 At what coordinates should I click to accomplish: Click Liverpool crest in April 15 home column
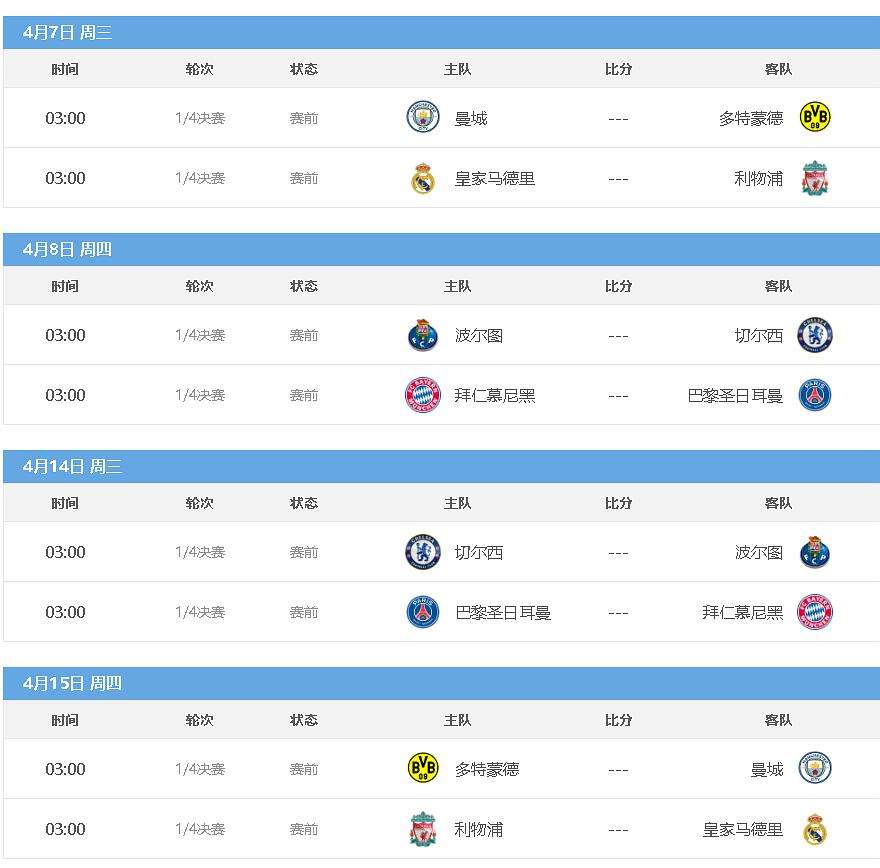click(423, 828)
